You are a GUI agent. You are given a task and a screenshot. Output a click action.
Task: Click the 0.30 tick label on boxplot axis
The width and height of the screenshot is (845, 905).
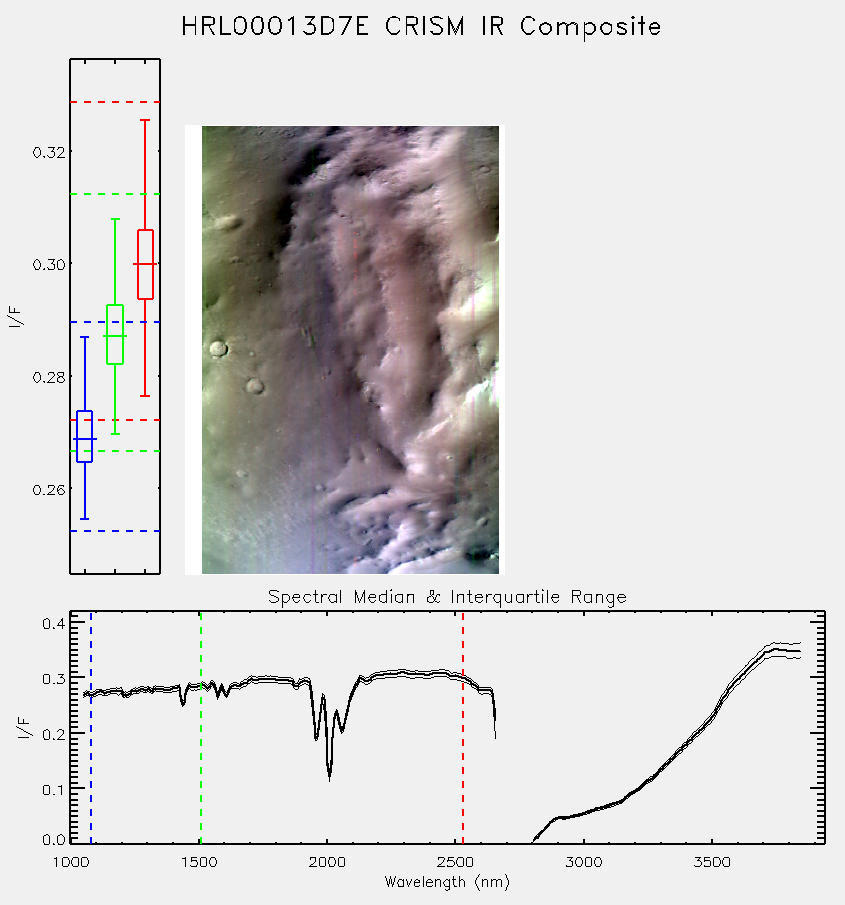[48, 264]
